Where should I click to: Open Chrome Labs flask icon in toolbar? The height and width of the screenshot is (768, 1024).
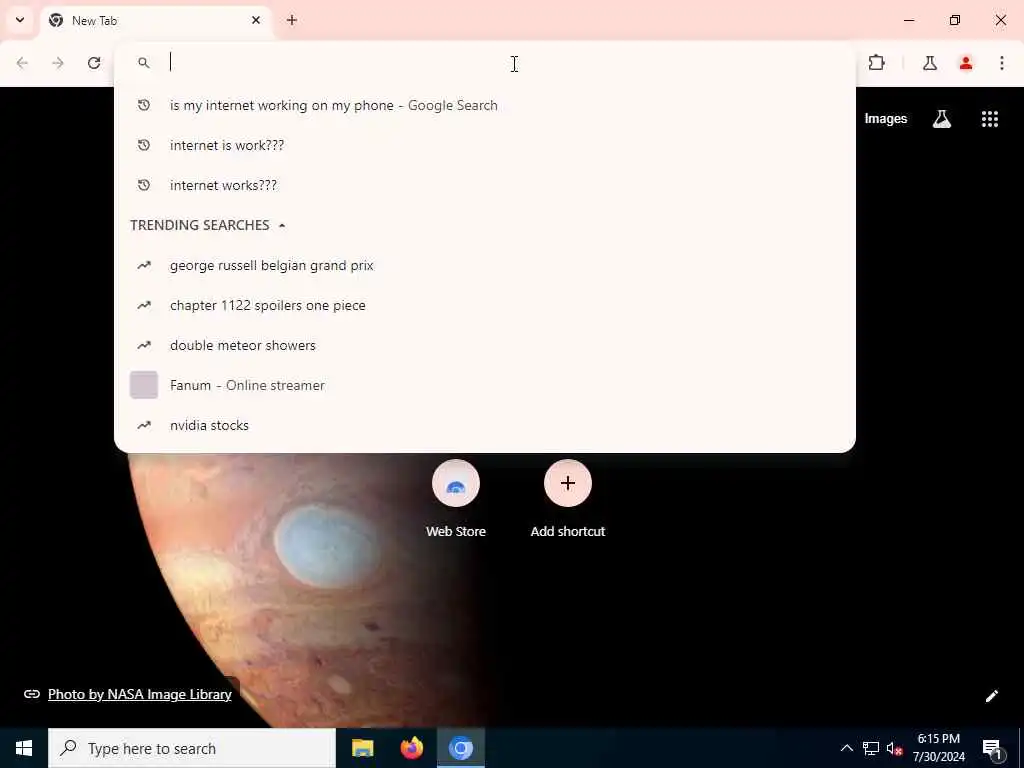930,63
